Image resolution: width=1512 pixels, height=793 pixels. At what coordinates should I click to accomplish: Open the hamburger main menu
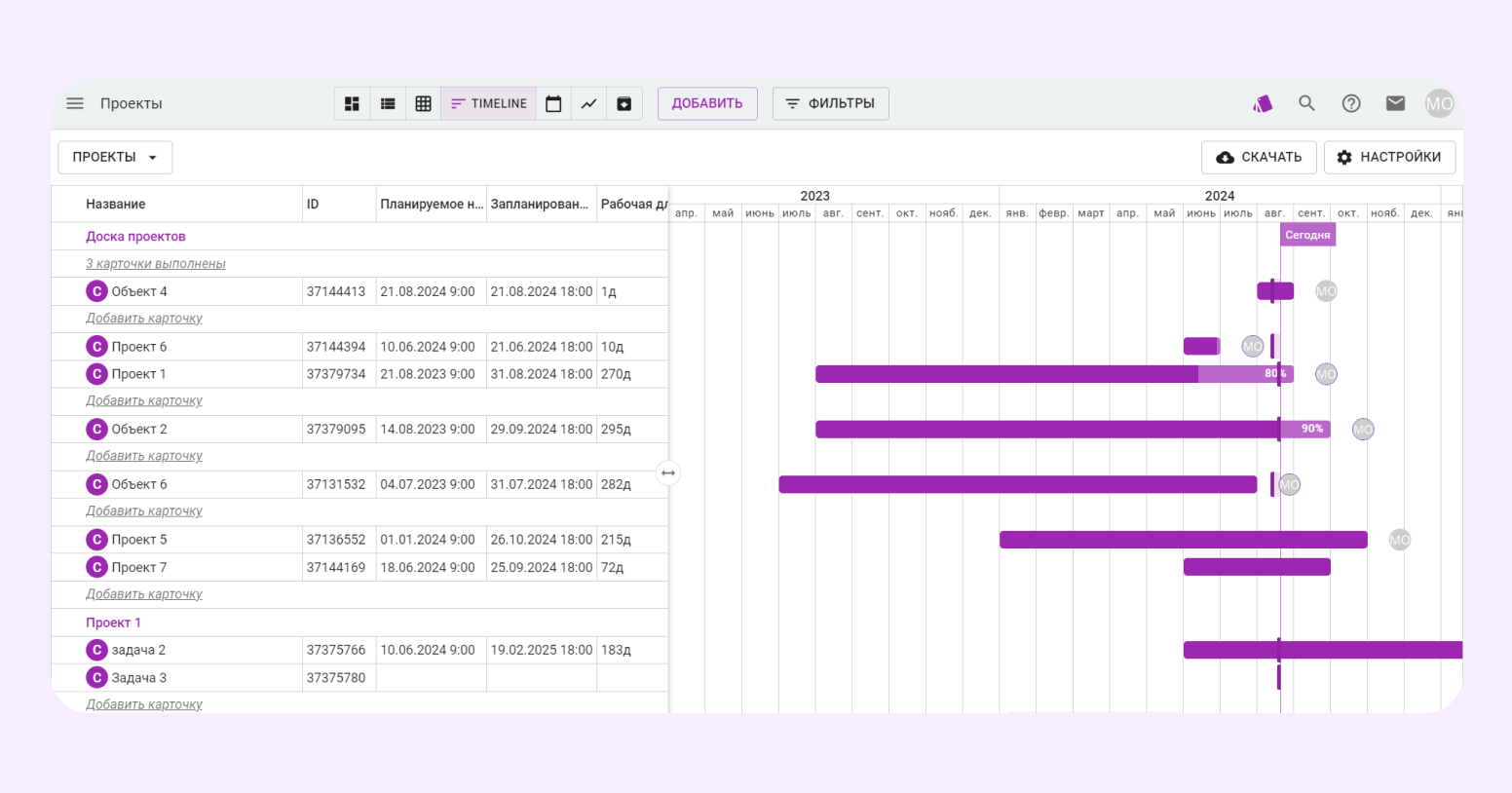point(75,103)
